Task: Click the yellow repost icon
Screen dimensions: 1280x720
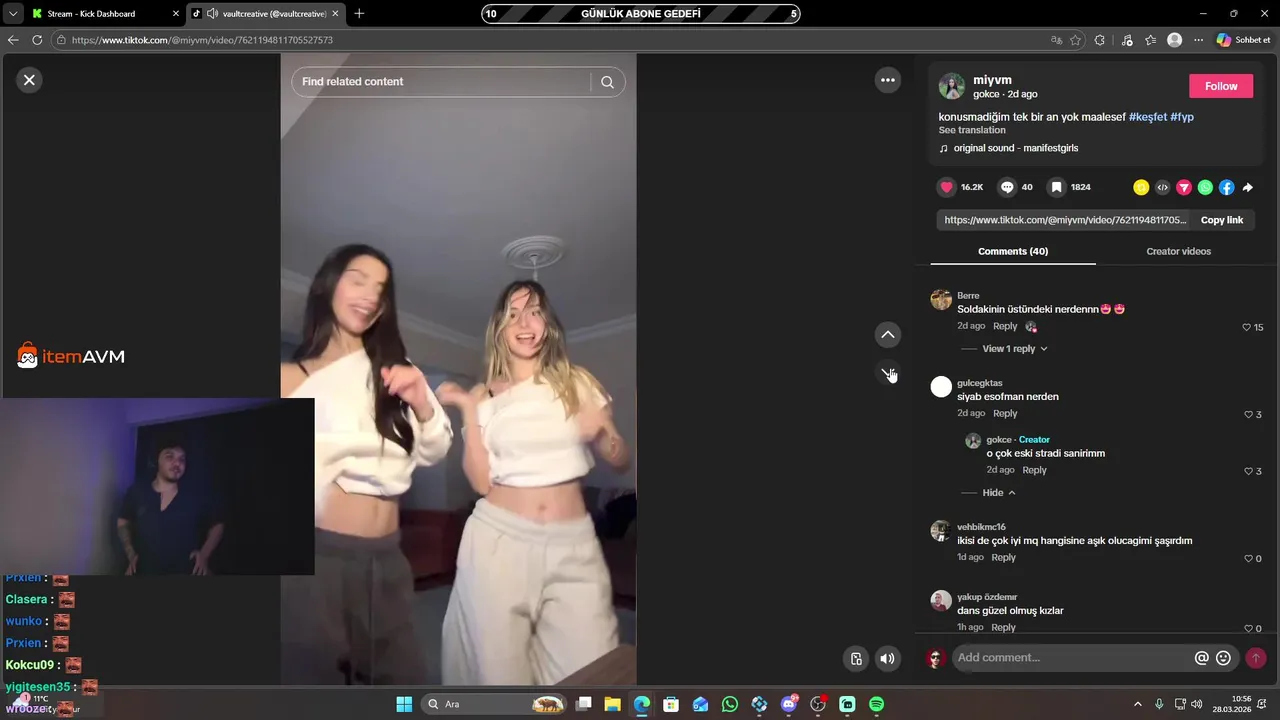Action: coord(1141,187)
